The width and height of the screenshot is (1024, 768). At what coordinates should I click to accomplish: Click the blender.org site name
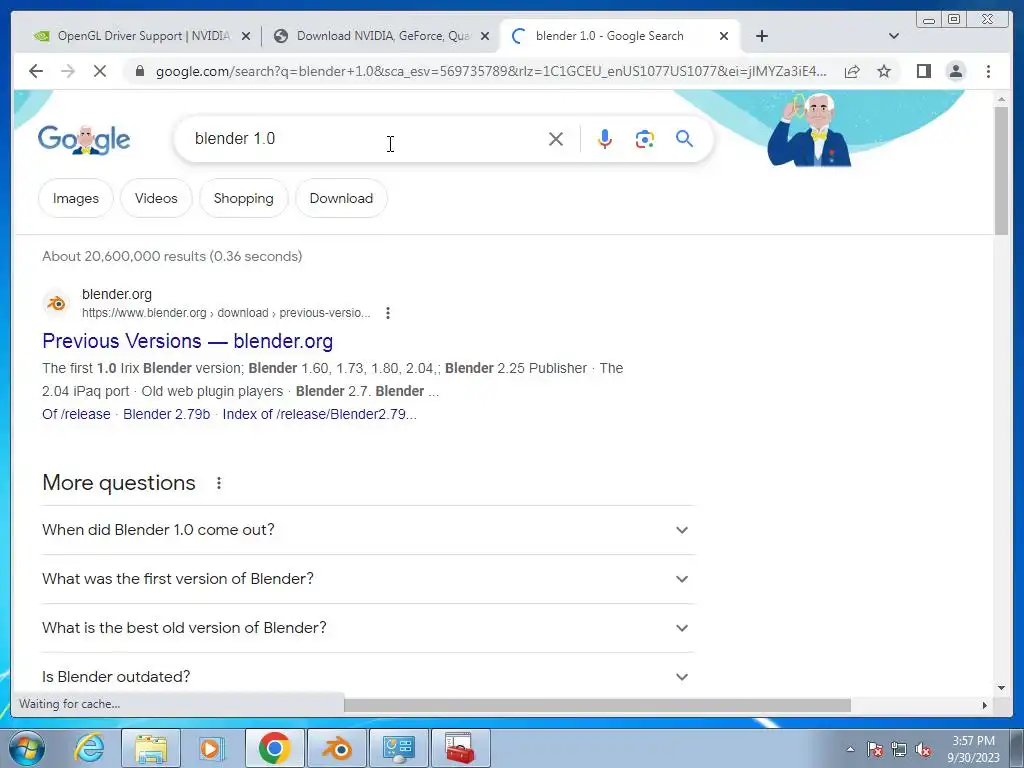[117, 294]
